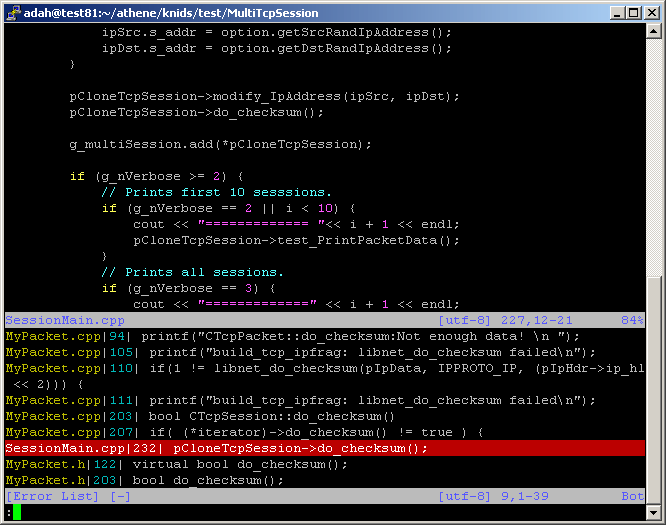Click the Bot indicator in Error List status
666x525 pixels.
632,496
